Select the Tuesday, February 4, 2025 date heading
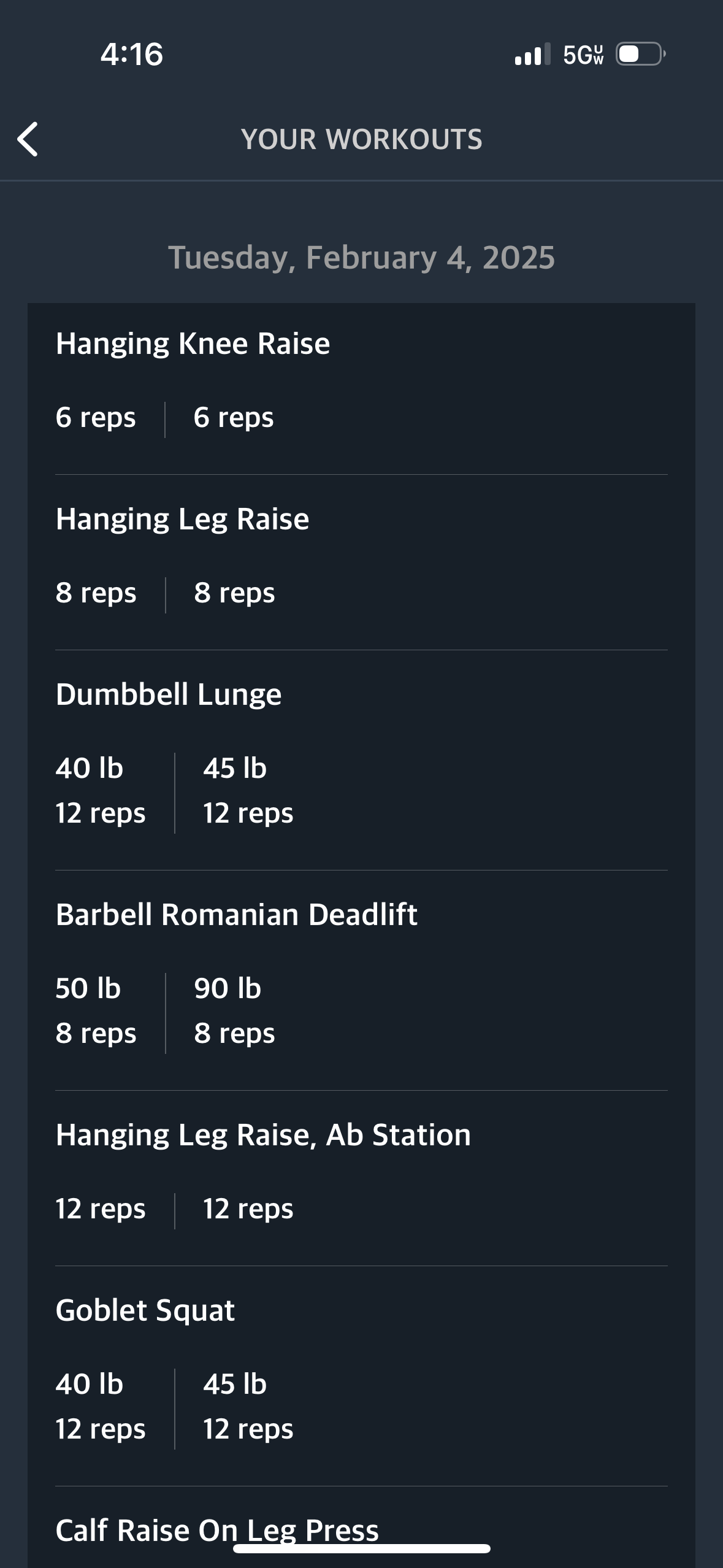The width and height of the screenshot is (723, 1568). coord(362,258)
